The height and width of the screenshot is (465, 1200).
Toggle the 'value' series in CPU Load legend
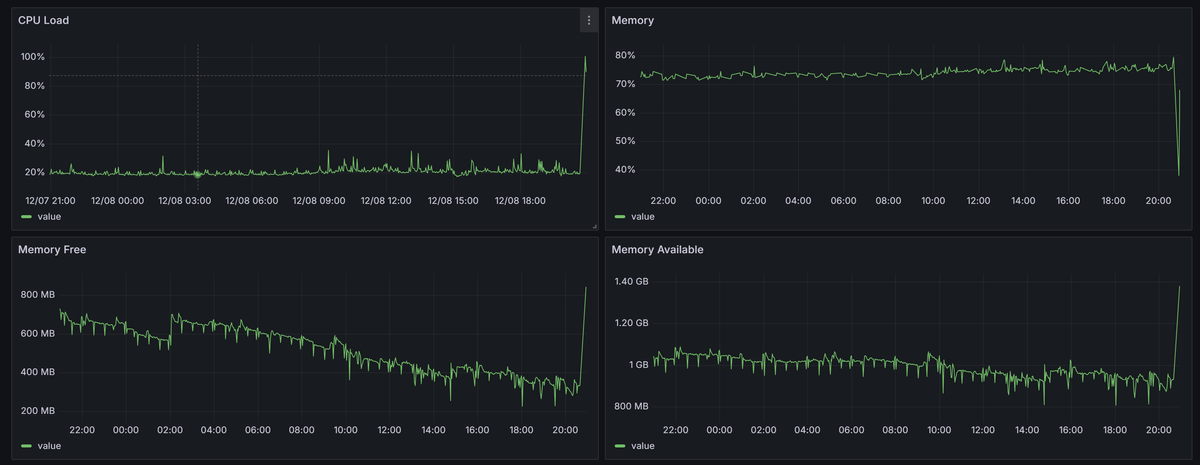50,216
